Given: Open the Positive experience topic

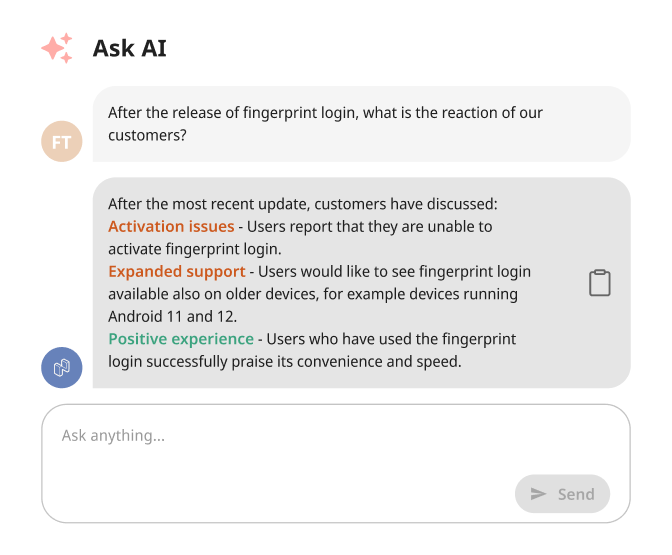Looking at the screenshot, I should [181, 339].
